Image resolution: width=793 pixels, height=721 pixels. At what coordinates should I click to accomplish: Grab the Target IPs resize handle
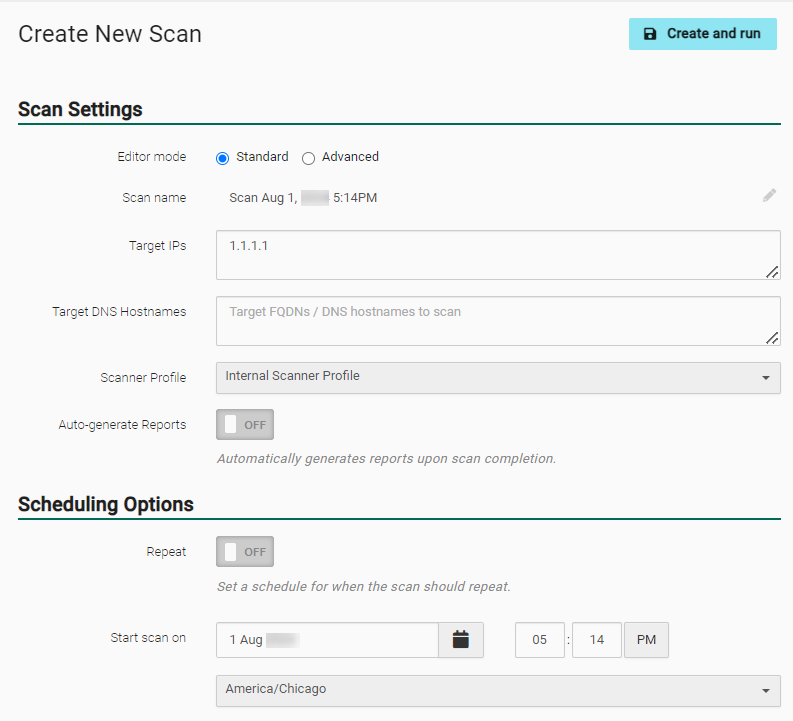(772, 272)
